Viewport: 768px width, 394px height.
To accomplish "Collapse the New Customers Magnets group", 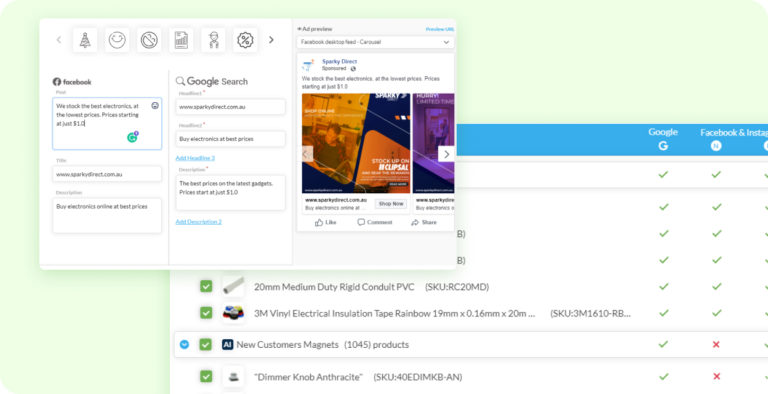I will coord(184,345).
